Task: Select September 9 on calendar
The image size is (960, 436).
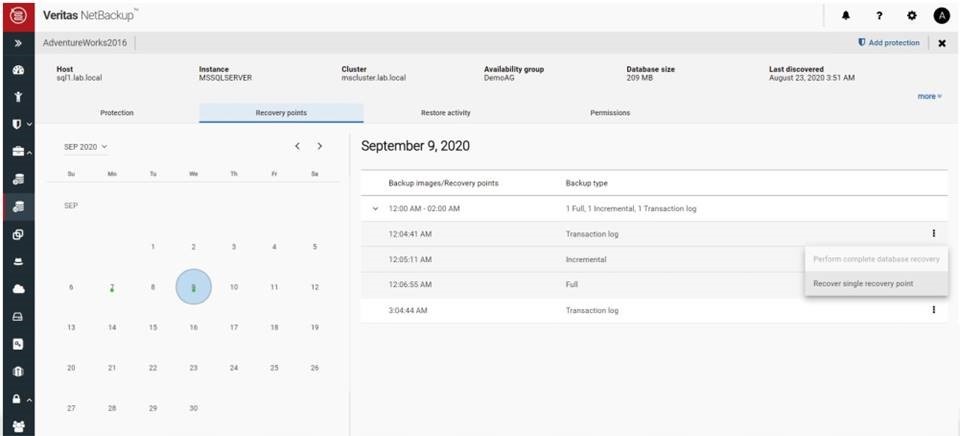Action: [193, 287]
